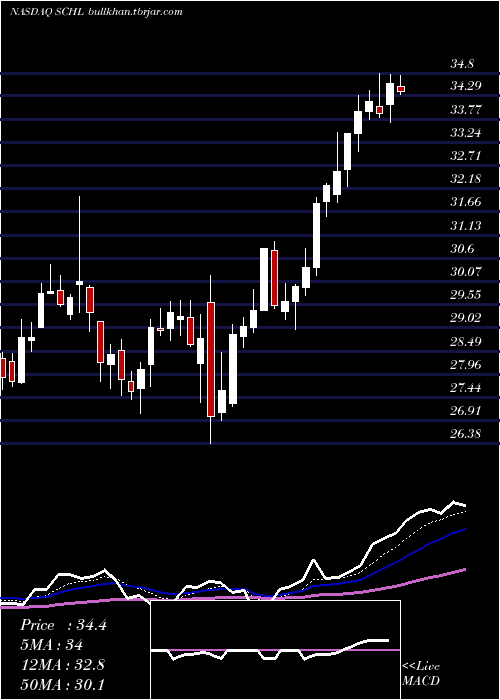
Task: Click the 31.66 price axis label
Action: [466, 202]
